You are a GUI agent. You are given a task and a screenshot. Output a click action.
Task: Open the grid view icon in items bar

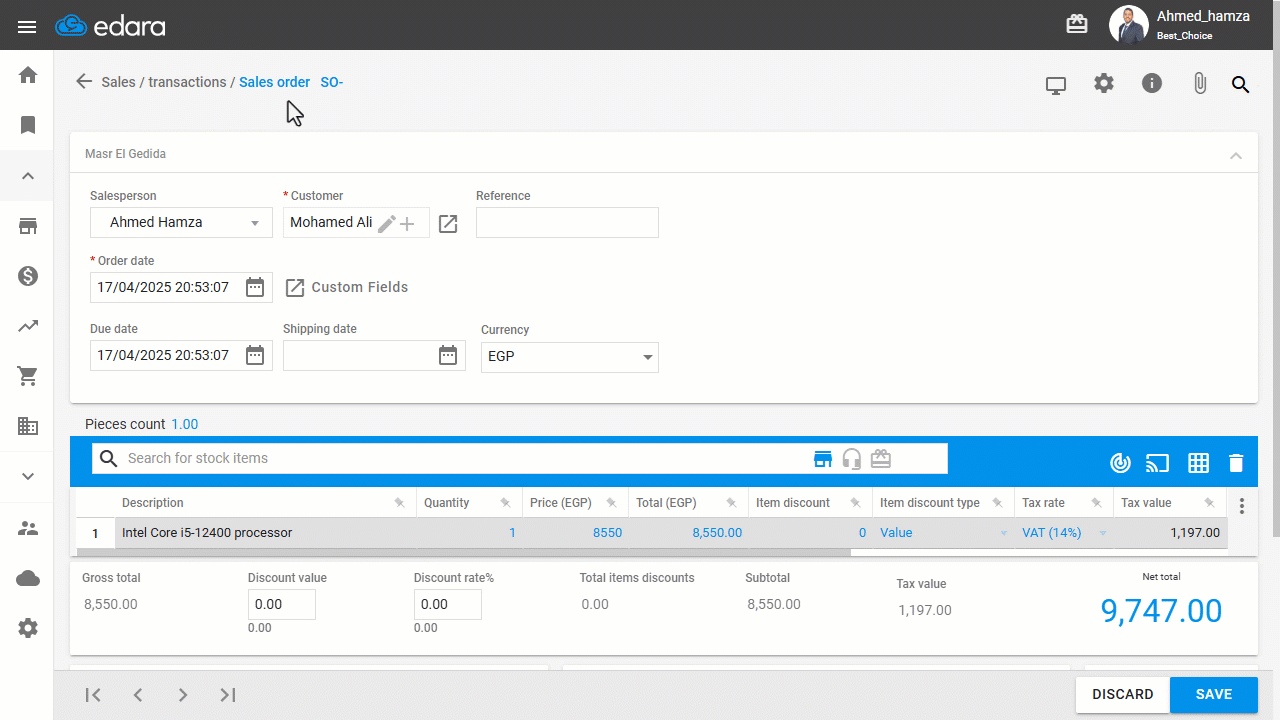point(1198,462)
